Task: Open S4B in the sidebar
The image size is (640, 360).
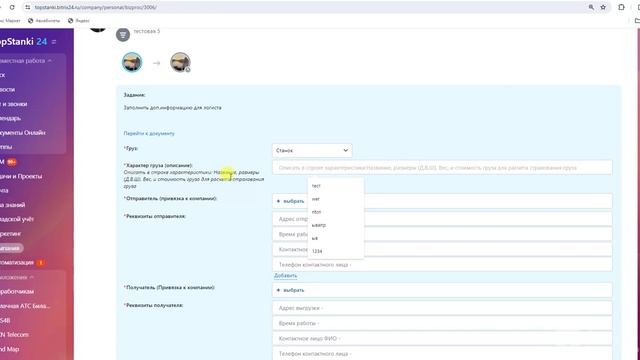Action: tap(5, 320)
